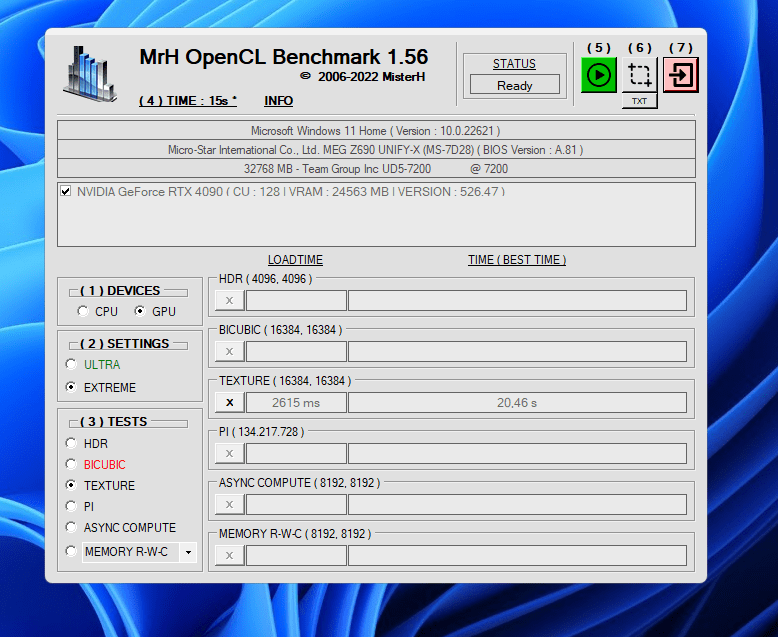Click the TIME ( BEST TIME ) header

(517, 260)
